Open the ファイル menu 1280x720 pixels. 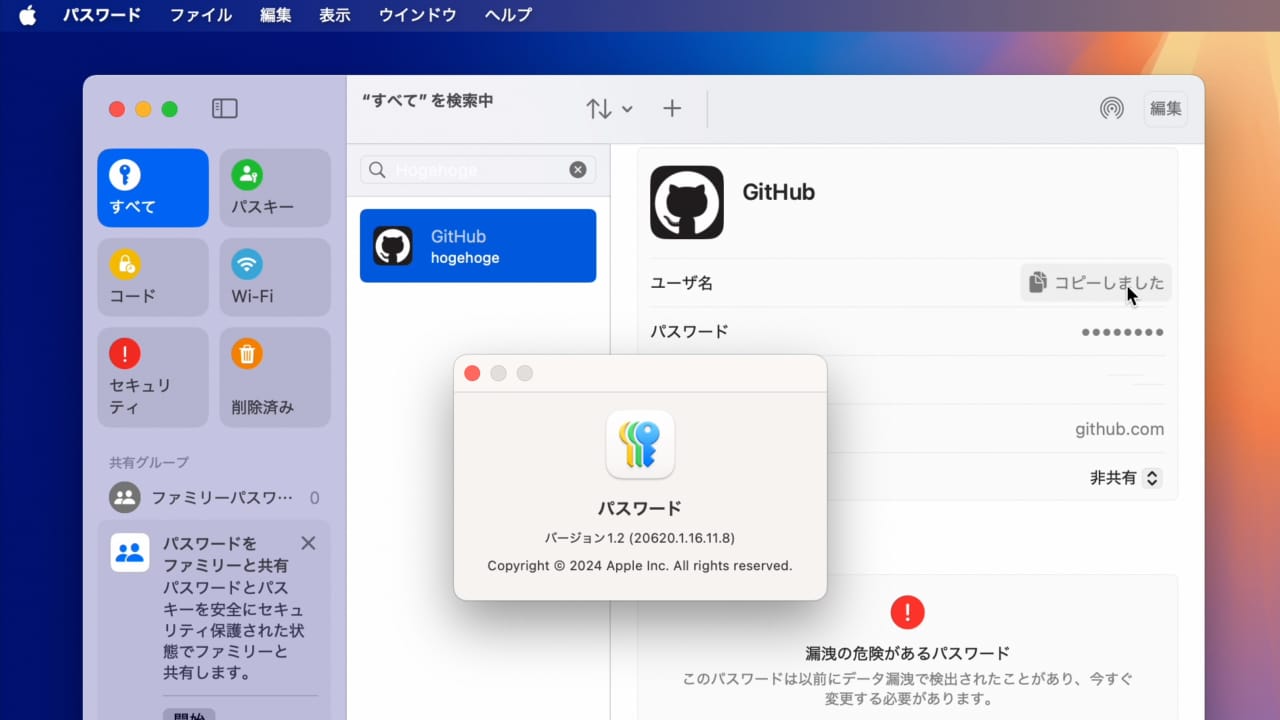click(201, 15)
